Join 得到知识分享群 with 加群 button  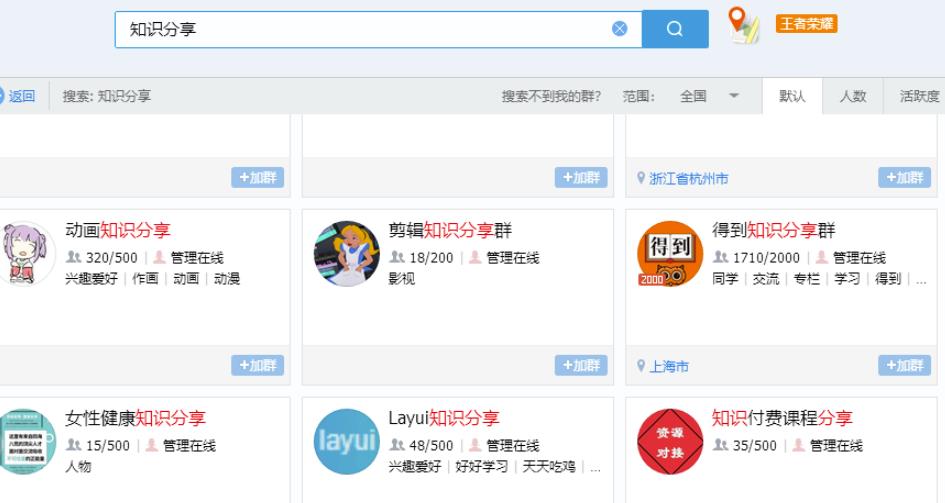(x=904, y=366)
